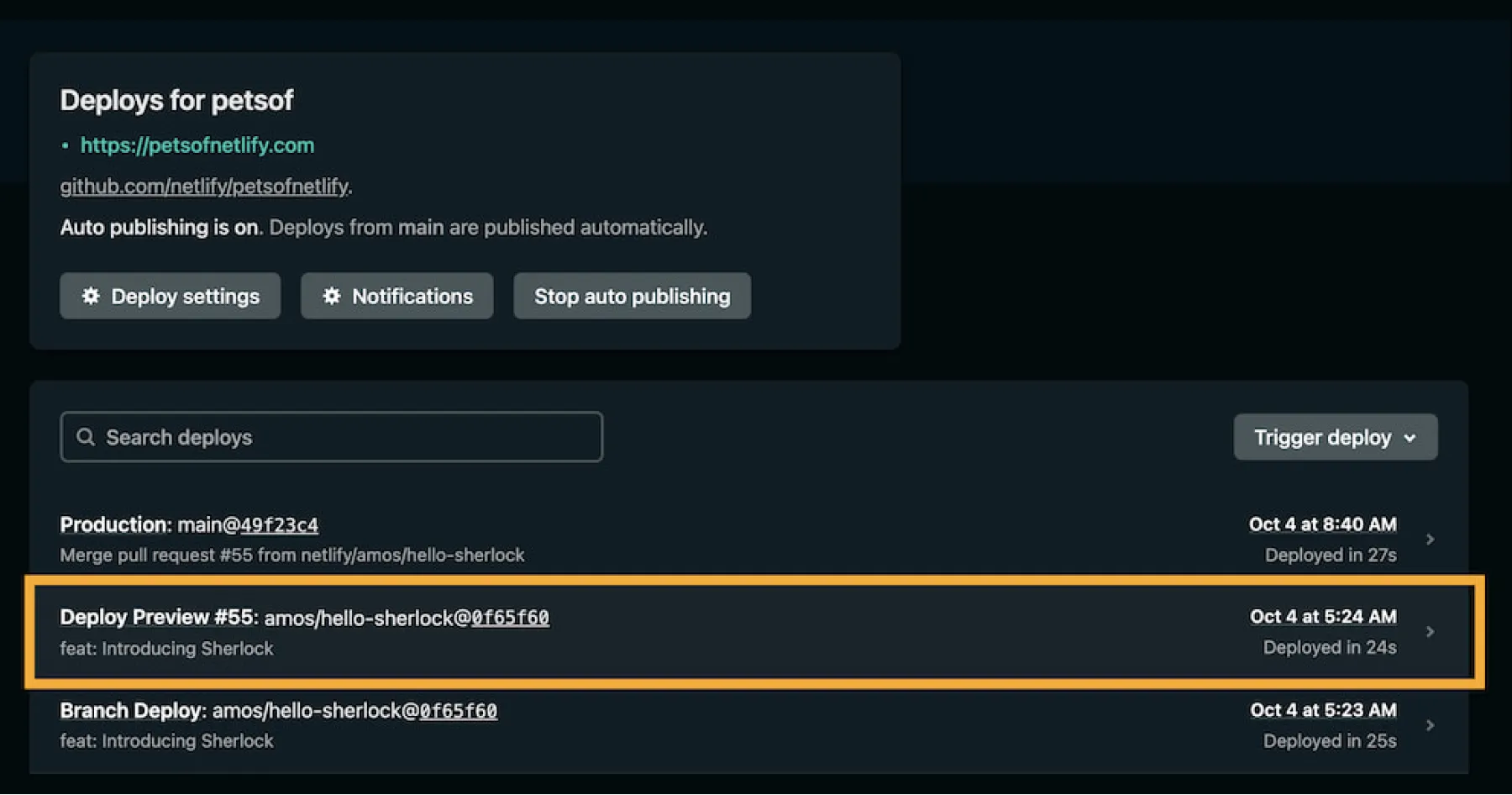Expand the Branch Deploy row chevron
The width and height of the screenshot is (1512, 795).
pyautogui.click(x=1430, y=725)
